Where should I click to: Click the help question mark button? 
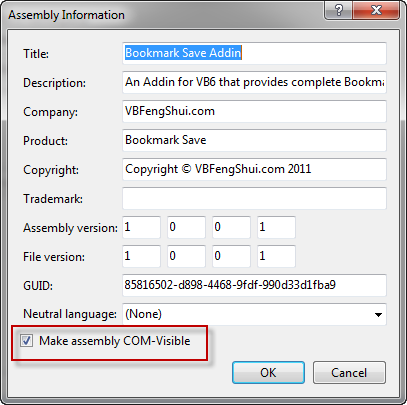(338, 10)
